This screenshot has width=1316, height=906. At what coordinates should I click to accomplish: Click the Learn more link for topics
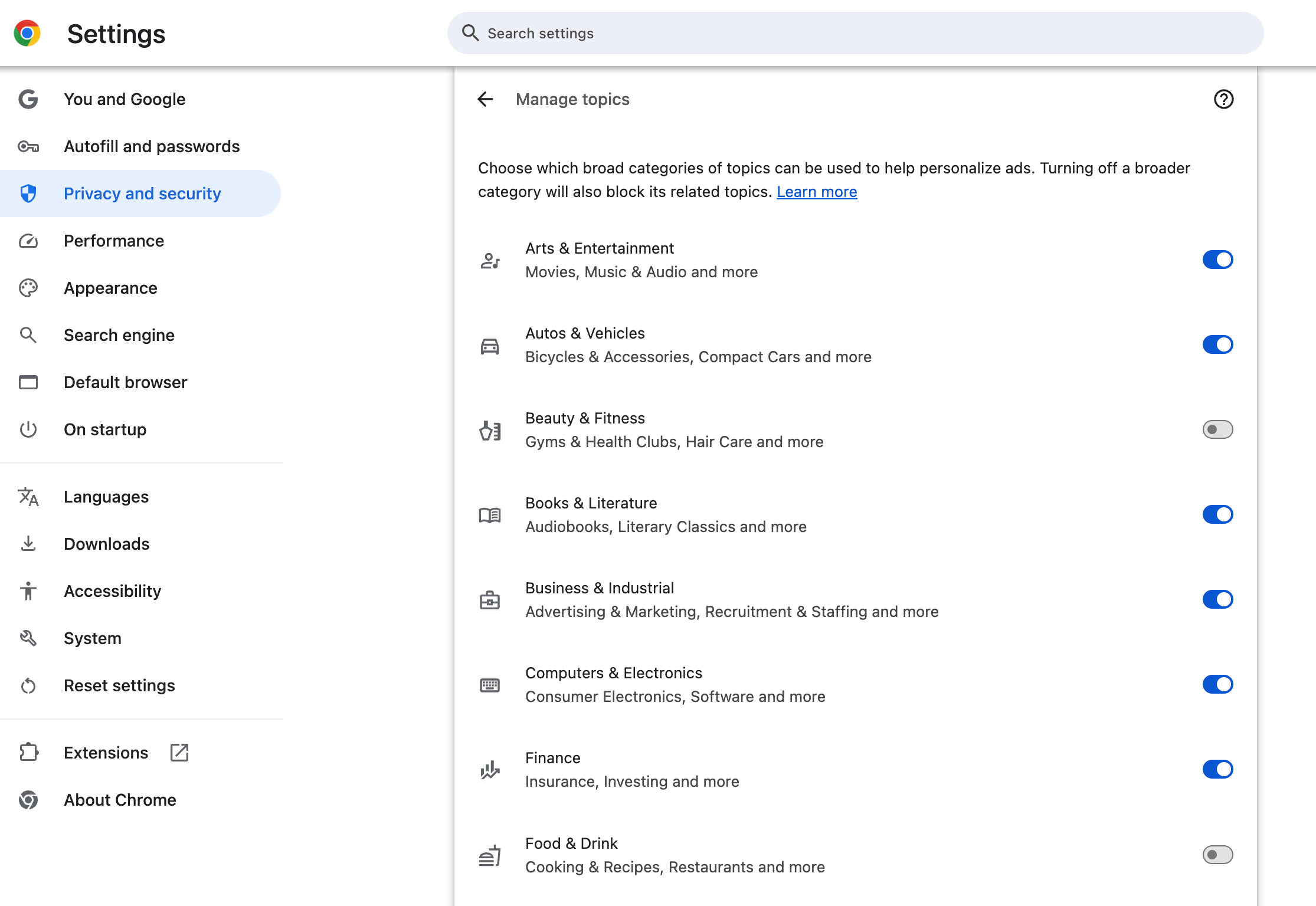(x=816, y=192)
